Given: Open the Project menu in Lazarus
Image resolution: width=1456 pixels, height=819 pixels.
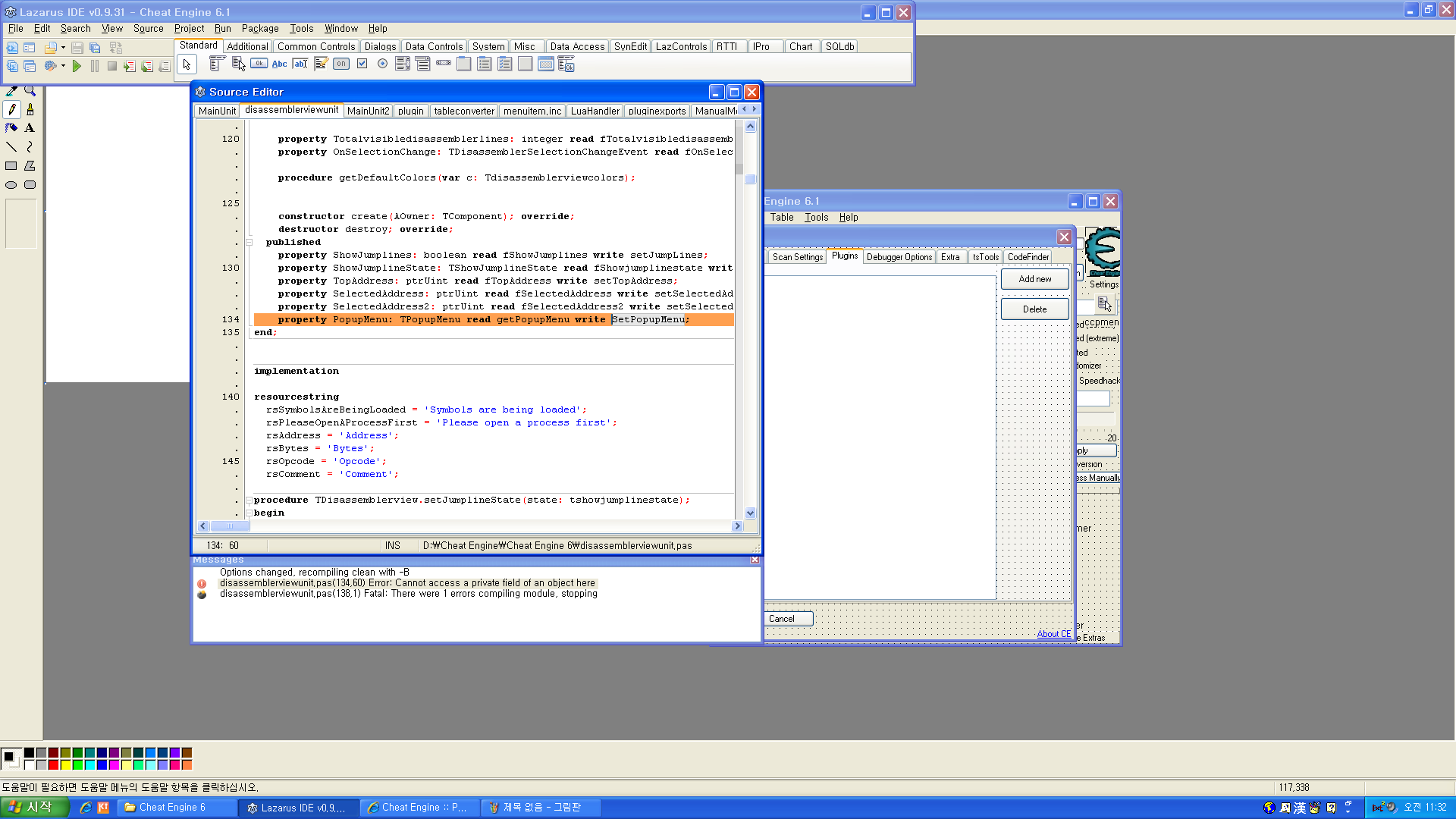Looking at the screenshot, I should click(189, 28).
